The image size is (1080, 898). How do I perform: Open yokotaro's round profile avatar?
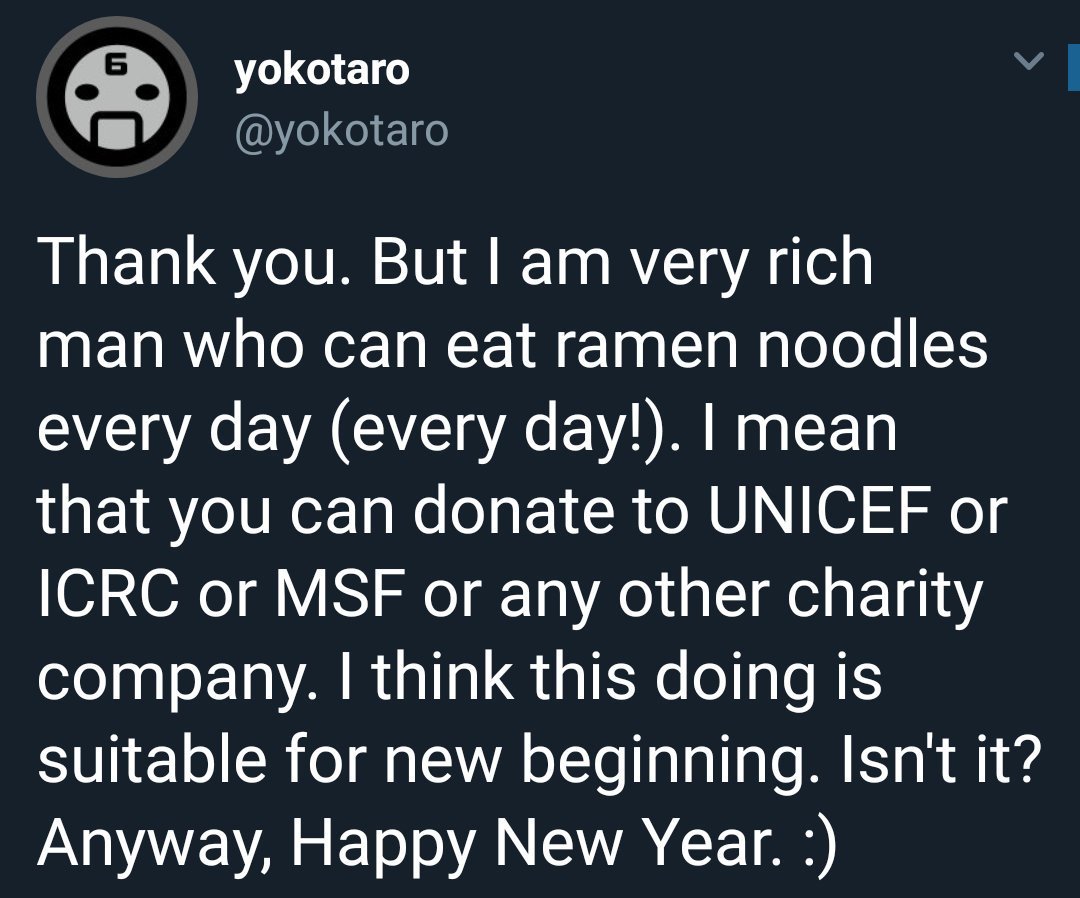(x=117, y=97)
